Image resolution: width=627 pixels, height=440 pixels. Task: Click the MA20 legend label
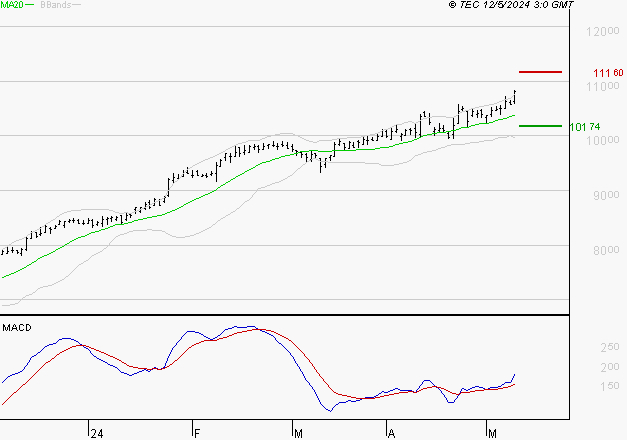[12, 5]
